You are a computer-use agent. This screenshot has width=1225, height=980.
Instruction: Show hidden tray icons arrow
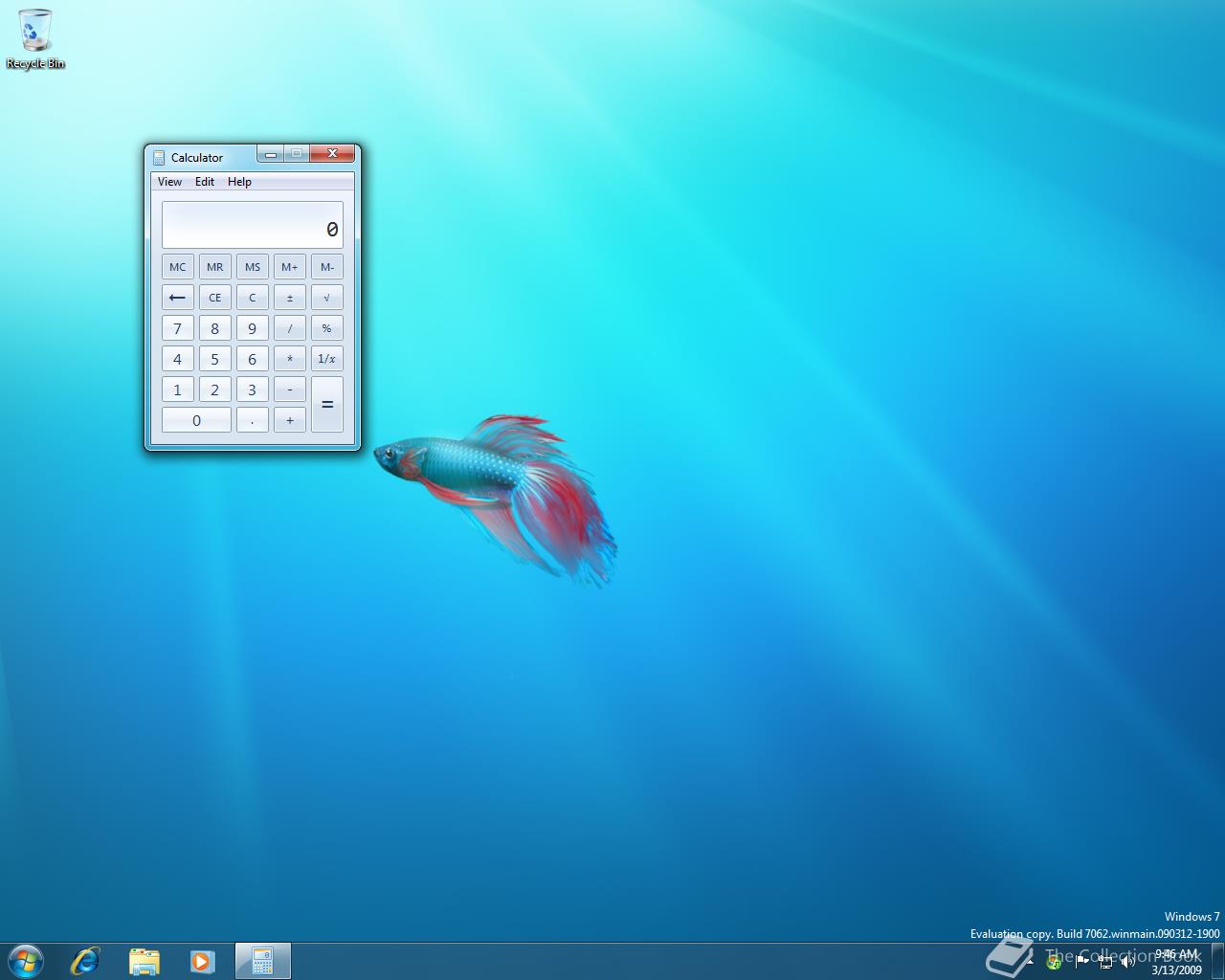click(1030, 962)
